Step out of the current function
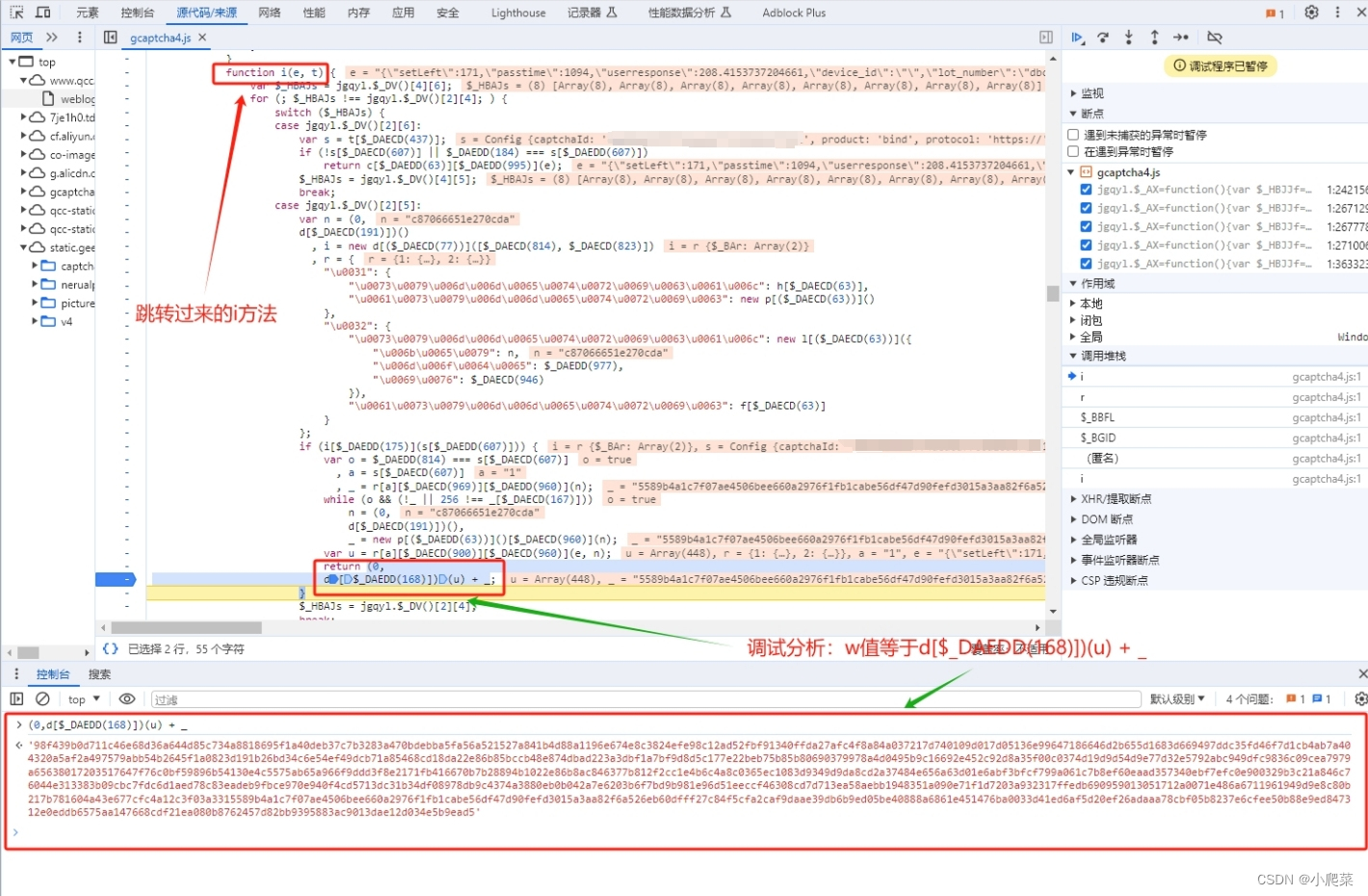Screen dimensions: 1368x896 pyautogui.click(x=1154, y=38)
